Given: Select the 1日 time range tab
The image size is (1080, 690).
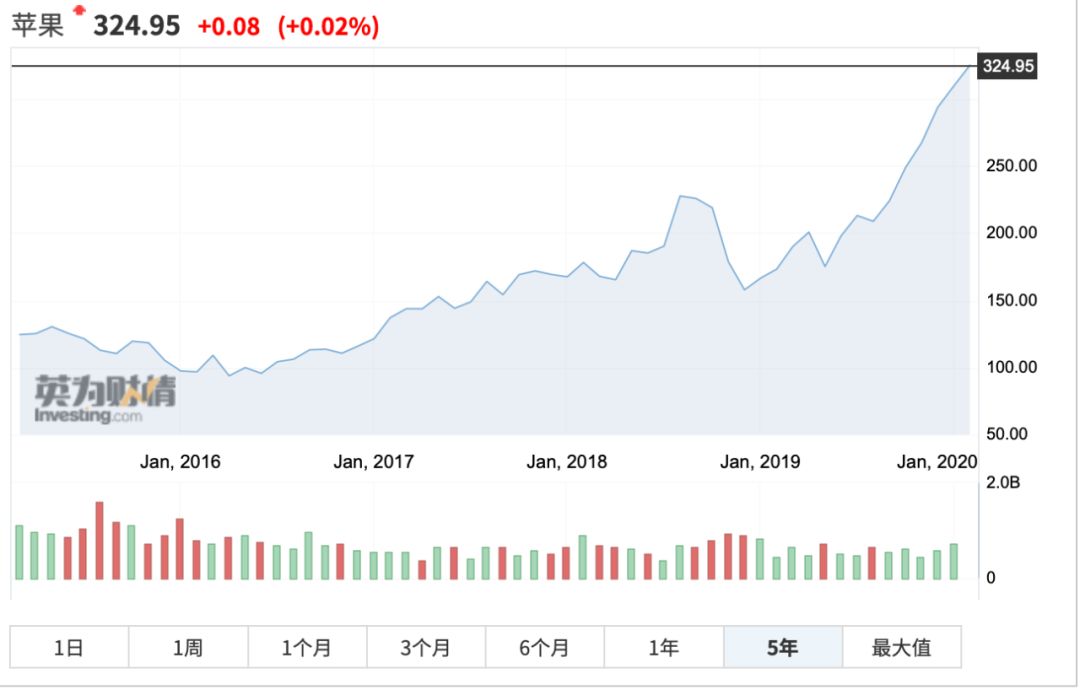Looking at the screenshot, I should 69,647.
